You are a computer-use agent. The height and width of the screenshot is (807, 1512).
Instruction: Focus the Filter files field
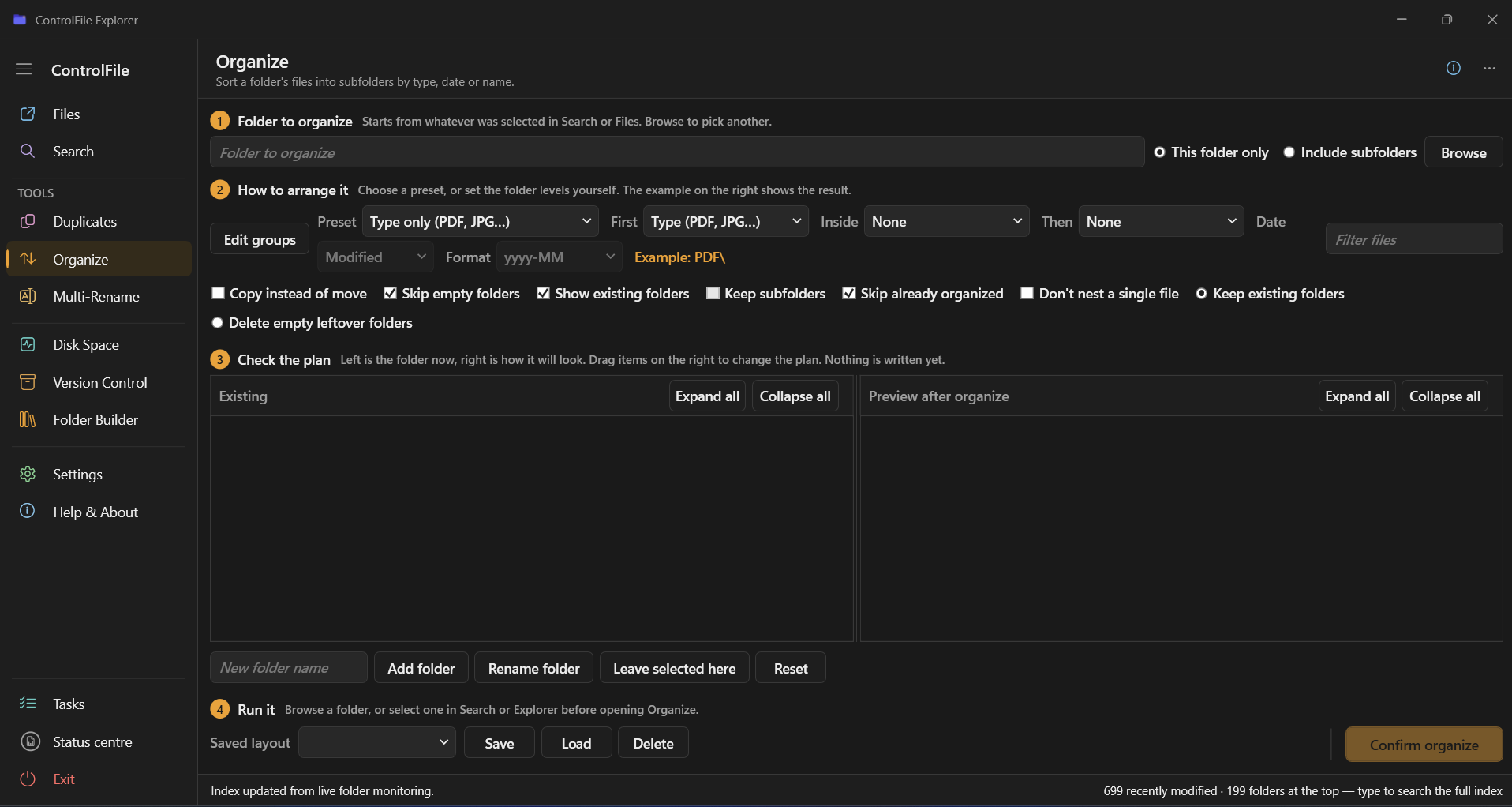pos(1413,239)
